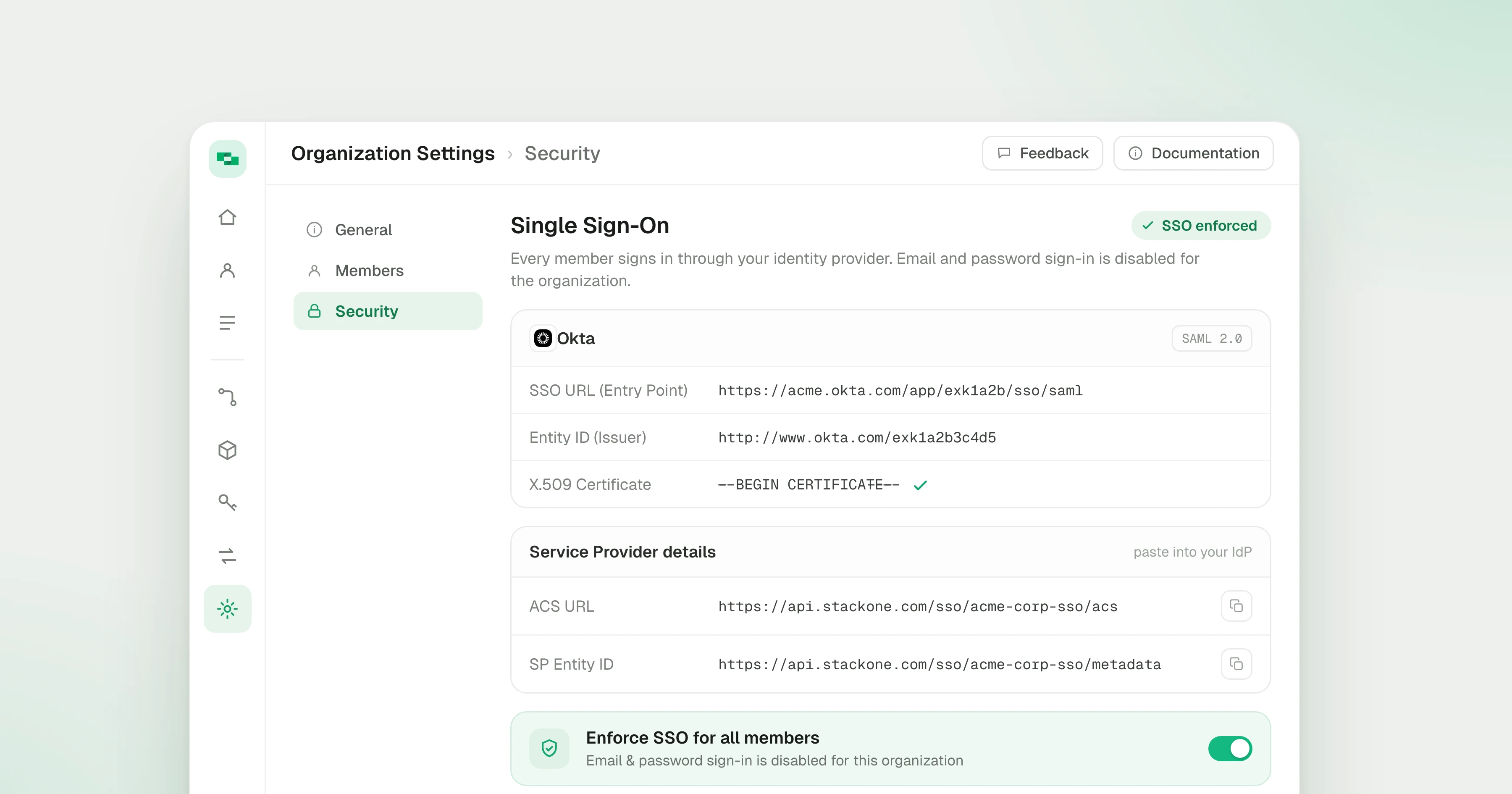The height and width of the screenshot is (794, 1512).
Task: Click the StackOne logo icon in sidebar
Action: point(228,158)
